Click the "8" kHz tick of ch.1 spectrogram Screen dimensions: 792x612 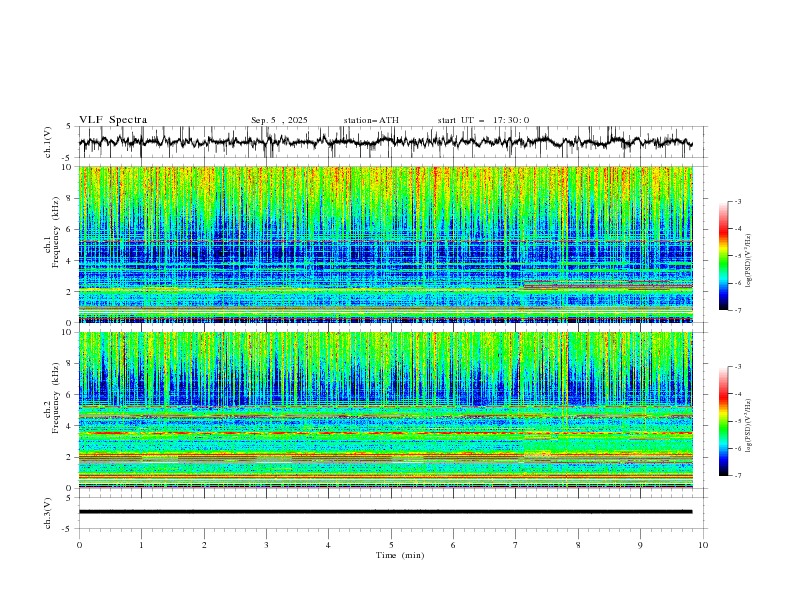(x=70, y=198)
